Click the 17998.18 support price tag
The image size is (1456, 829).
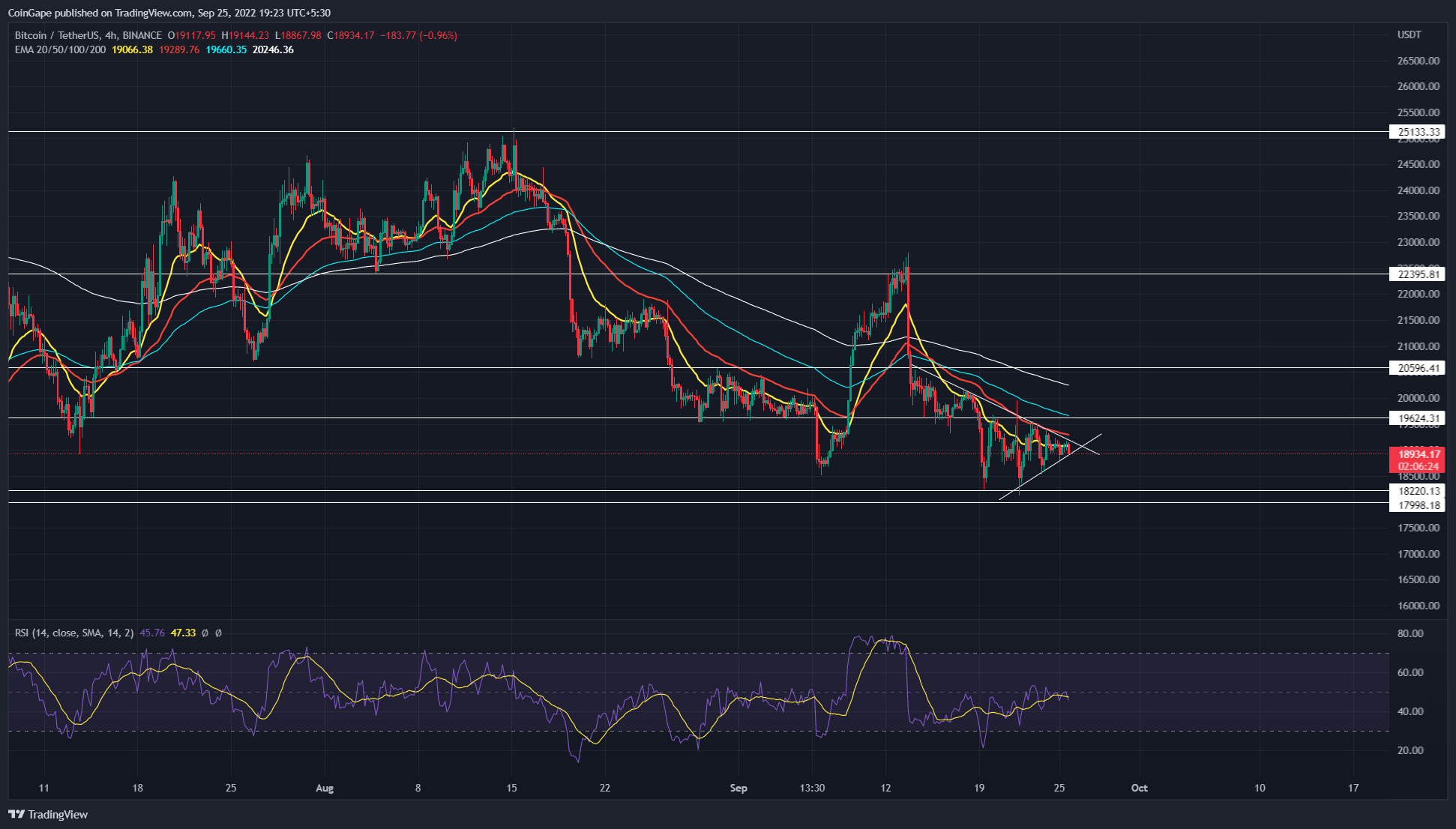[x=1416, y=505]
